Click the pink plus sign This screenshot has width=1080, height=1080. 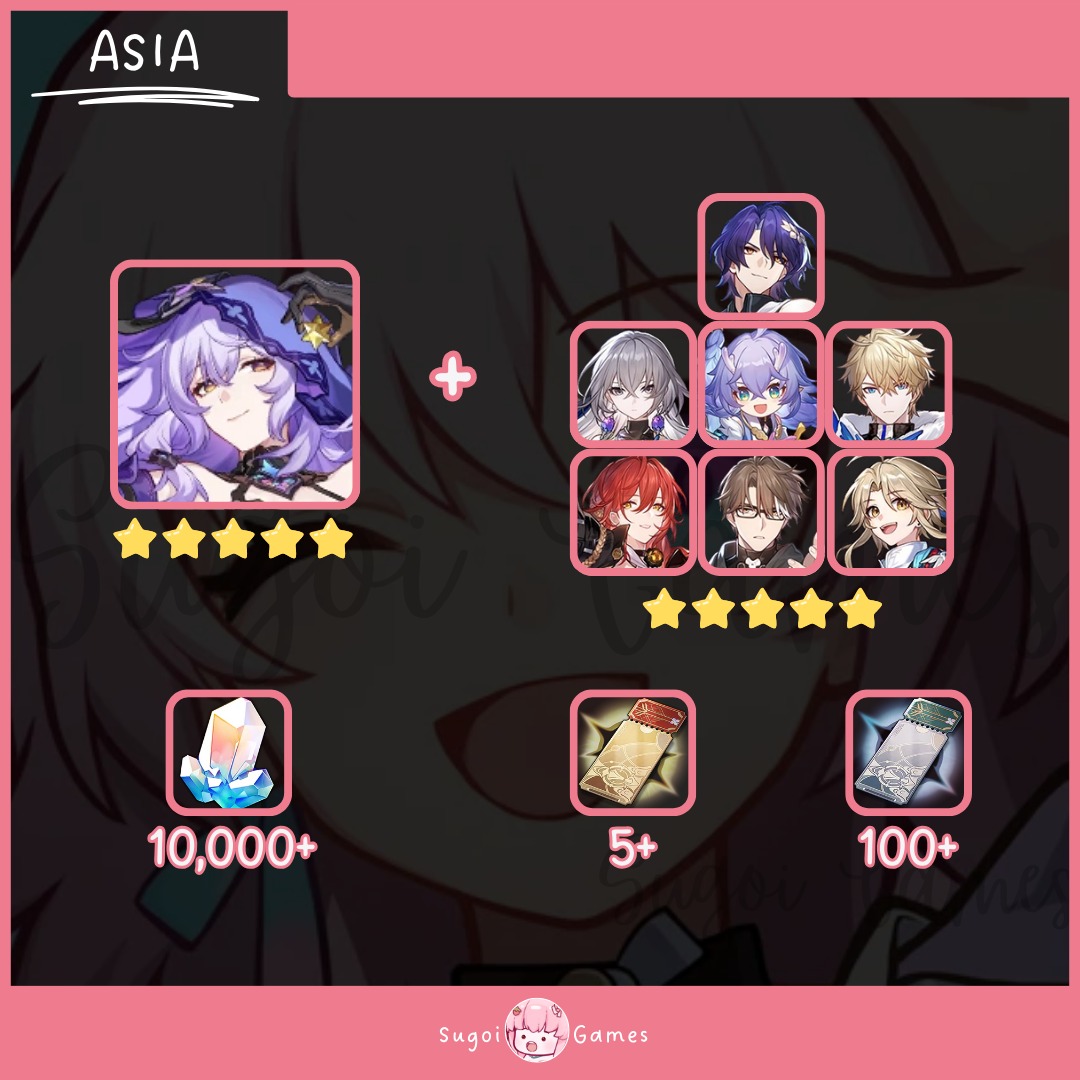coord(453,376)
